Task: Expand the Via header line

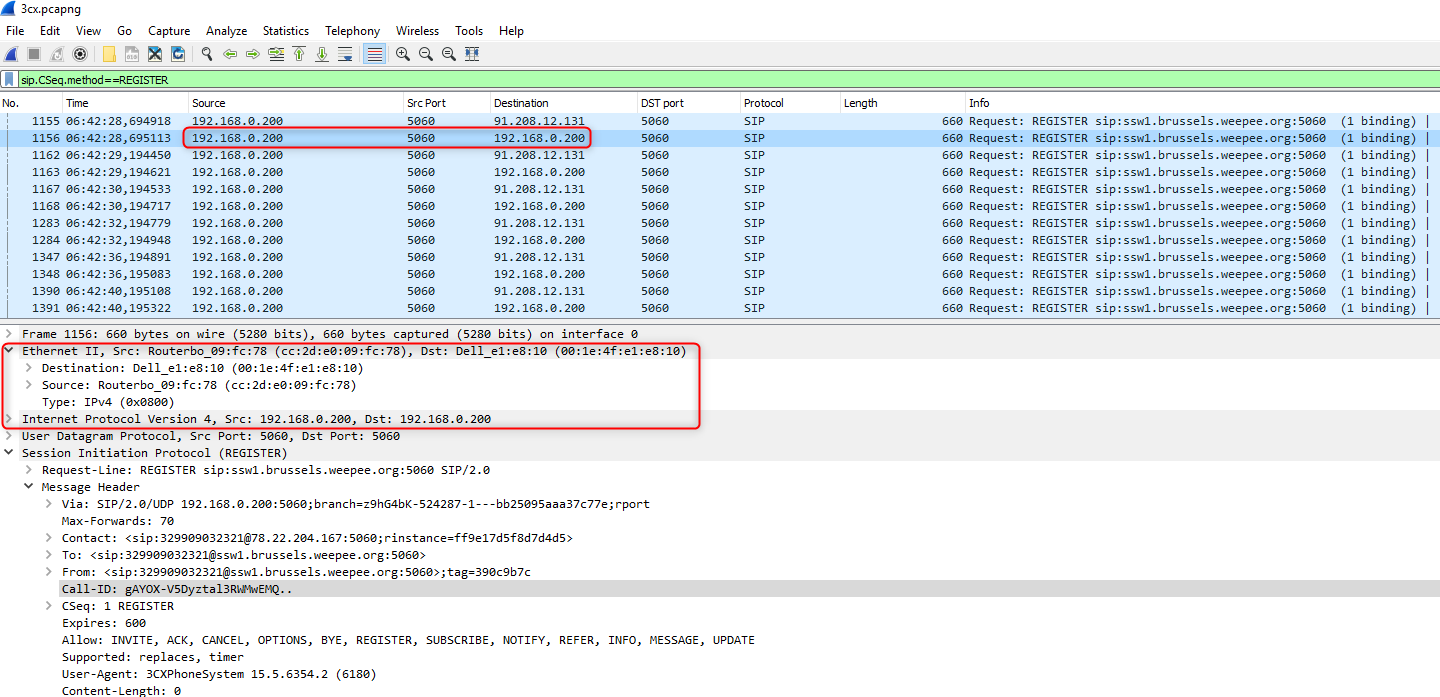Action: coord(49,504)
